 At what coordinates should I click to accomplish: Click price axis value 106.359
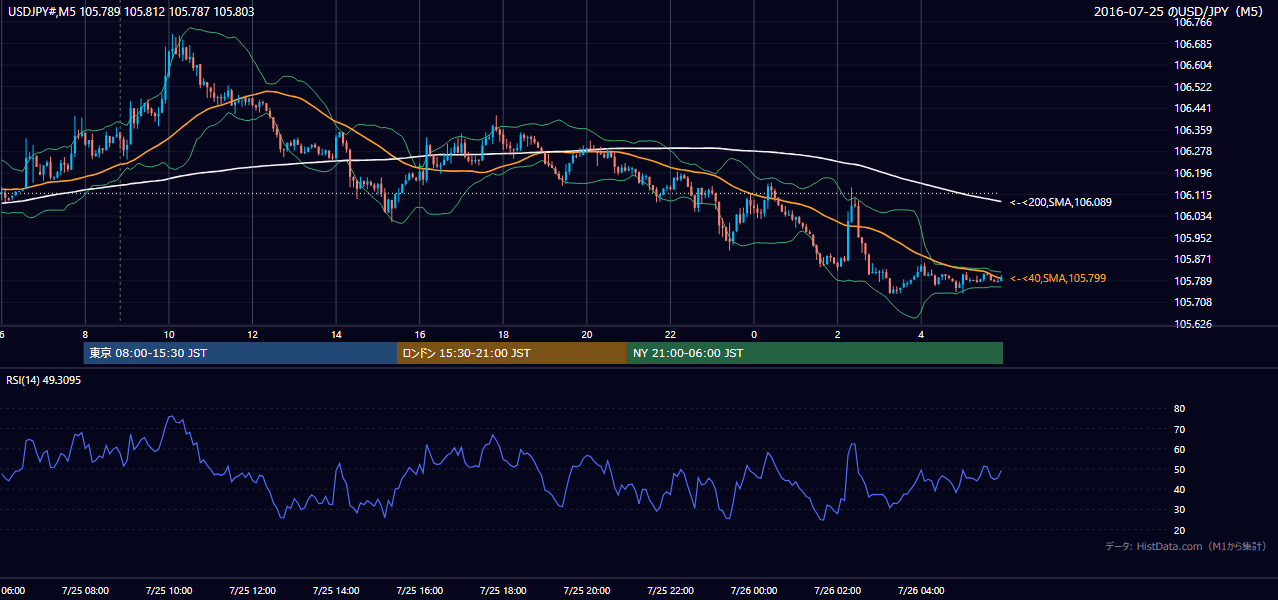[x=1193, y=130]
